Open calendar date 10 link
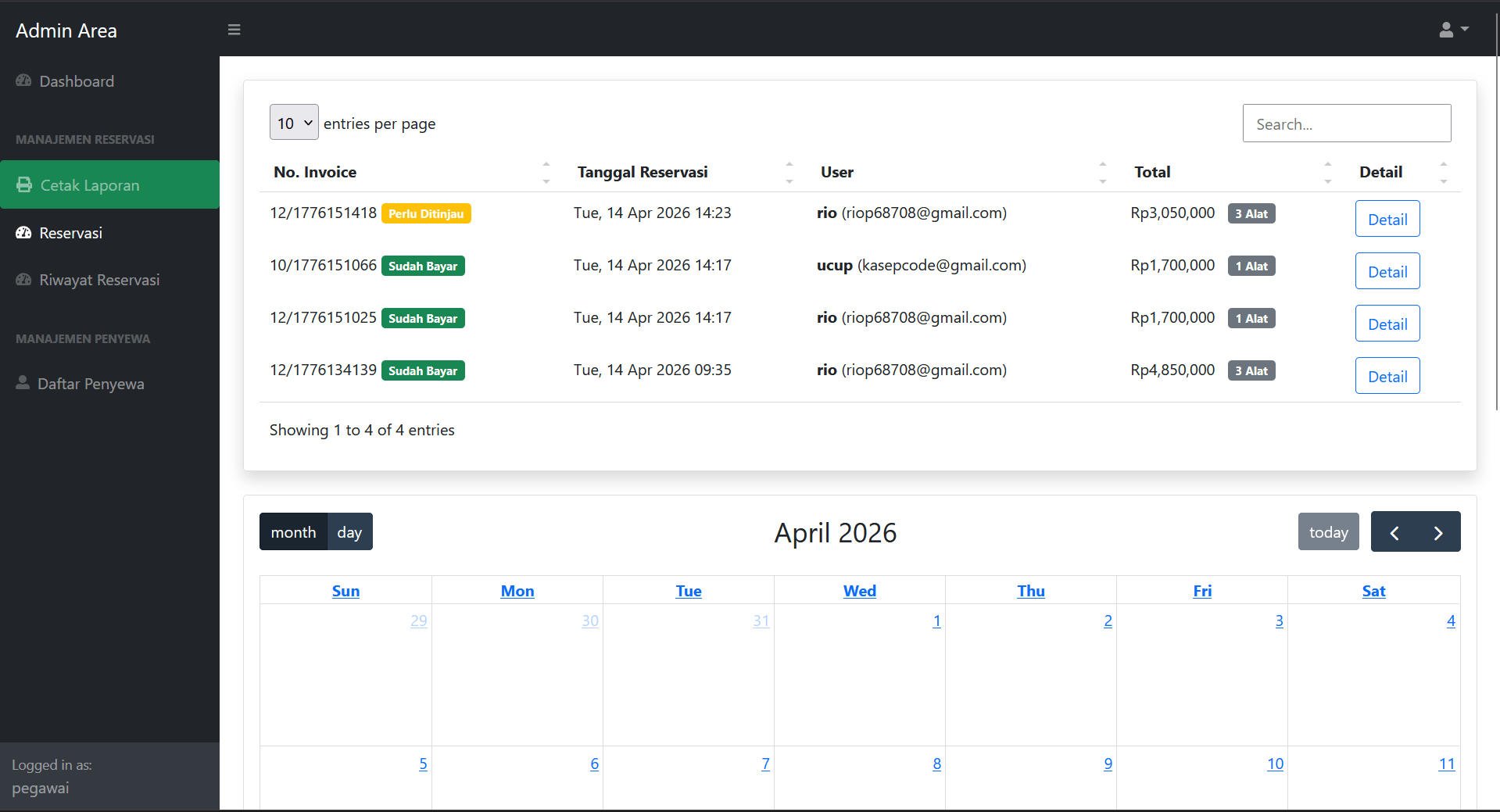This screenshot has height=812, width=1500. click(1275, 764)
